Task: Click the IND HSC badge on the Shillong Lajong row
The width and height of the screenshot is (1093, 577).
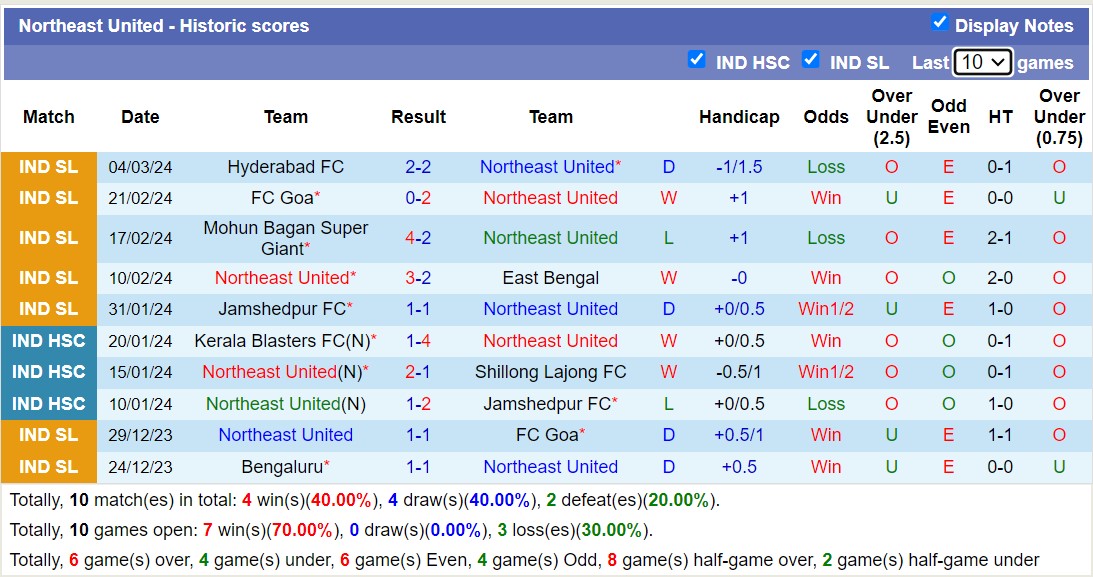Action: pyautogui.click(x=49, y=372)
